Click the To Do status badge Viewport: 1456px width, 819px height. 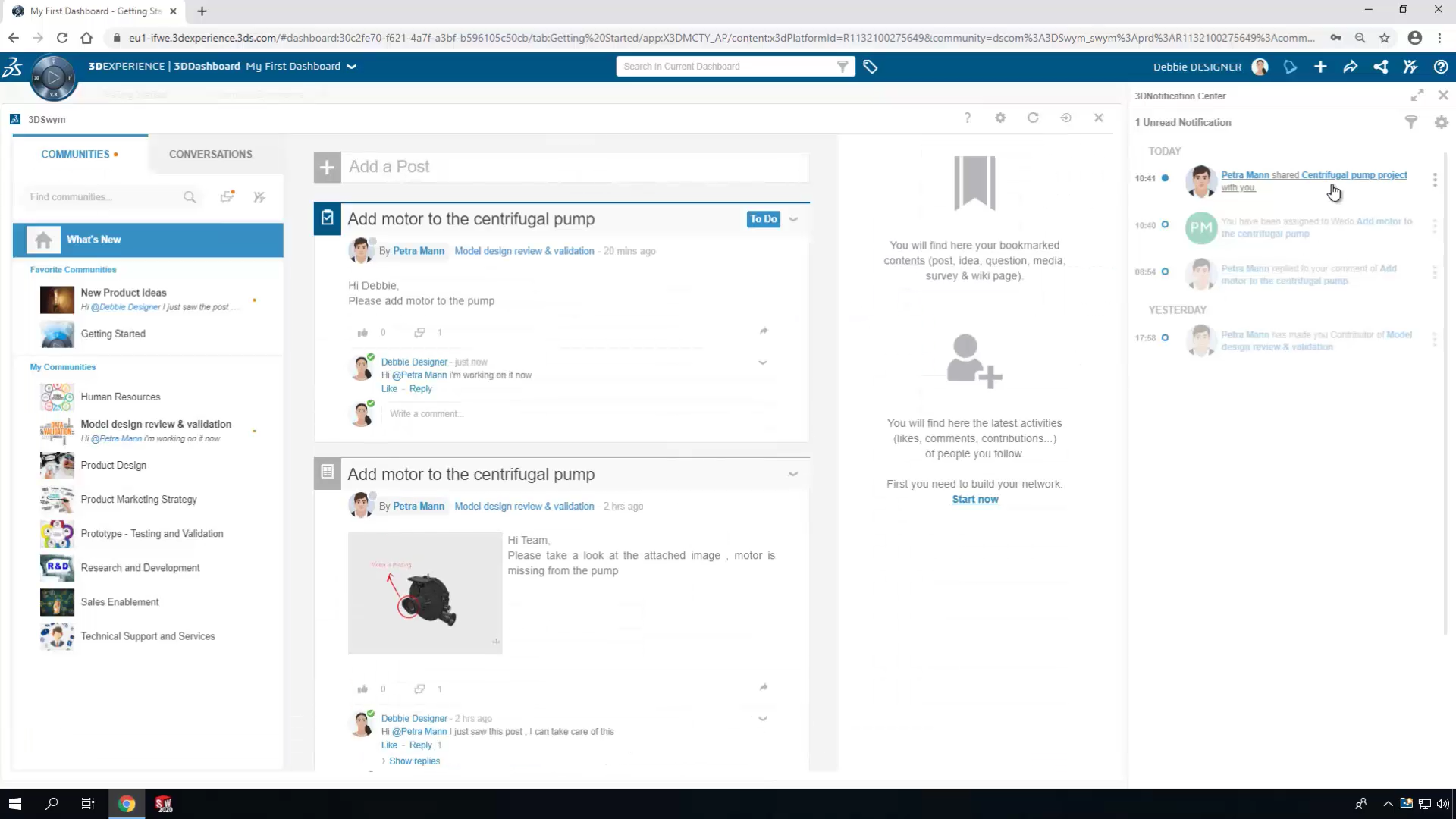764,219
